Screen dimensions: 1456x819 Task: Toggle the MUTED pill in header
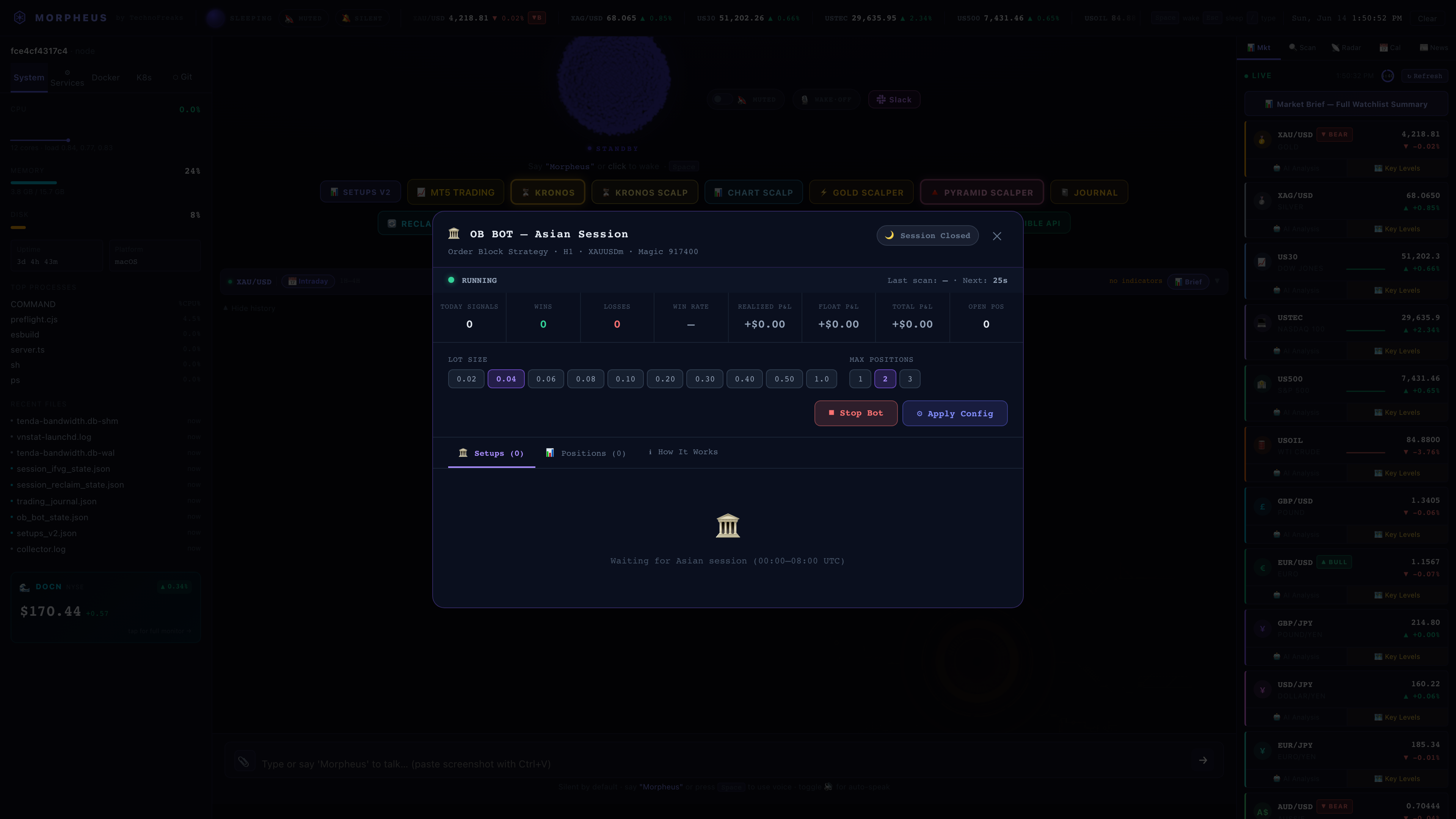click(303, 18)
